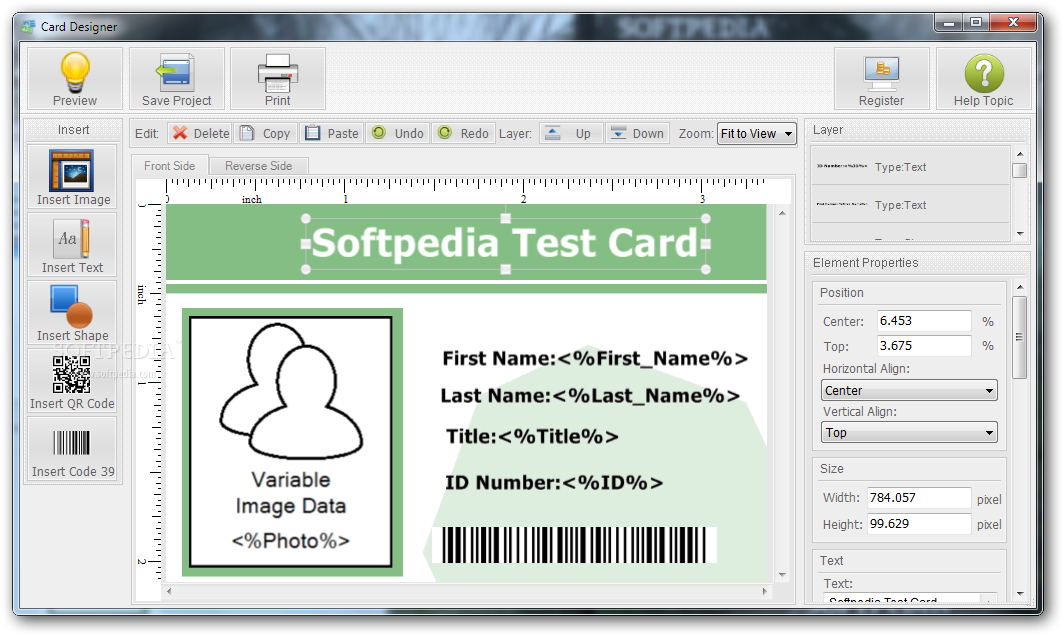
Task: Select the first Type:Text layer entry
Action: pos(910,166)
